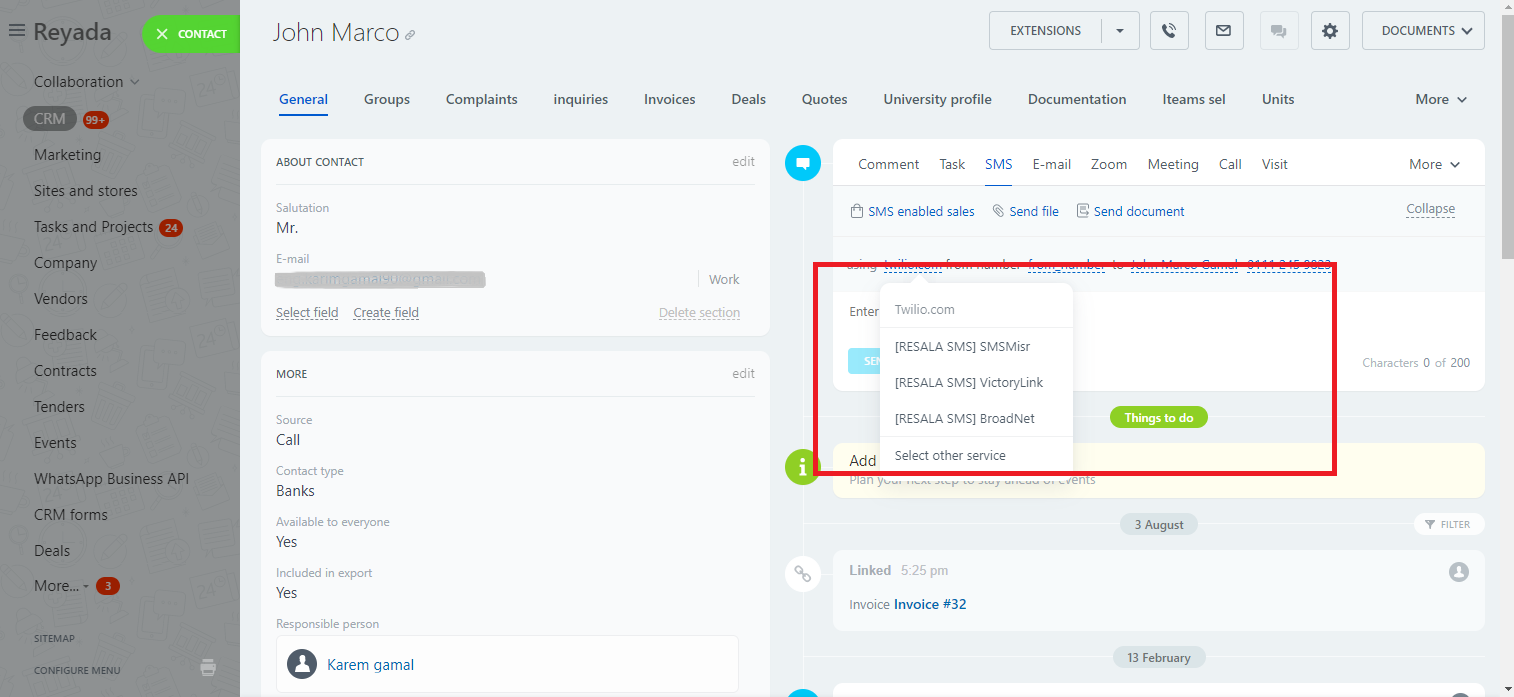The width and height of the screenshot is (1514, 697).
Task: Expand the Collaboration sidebar section
Action: click(x=86, y=82)
